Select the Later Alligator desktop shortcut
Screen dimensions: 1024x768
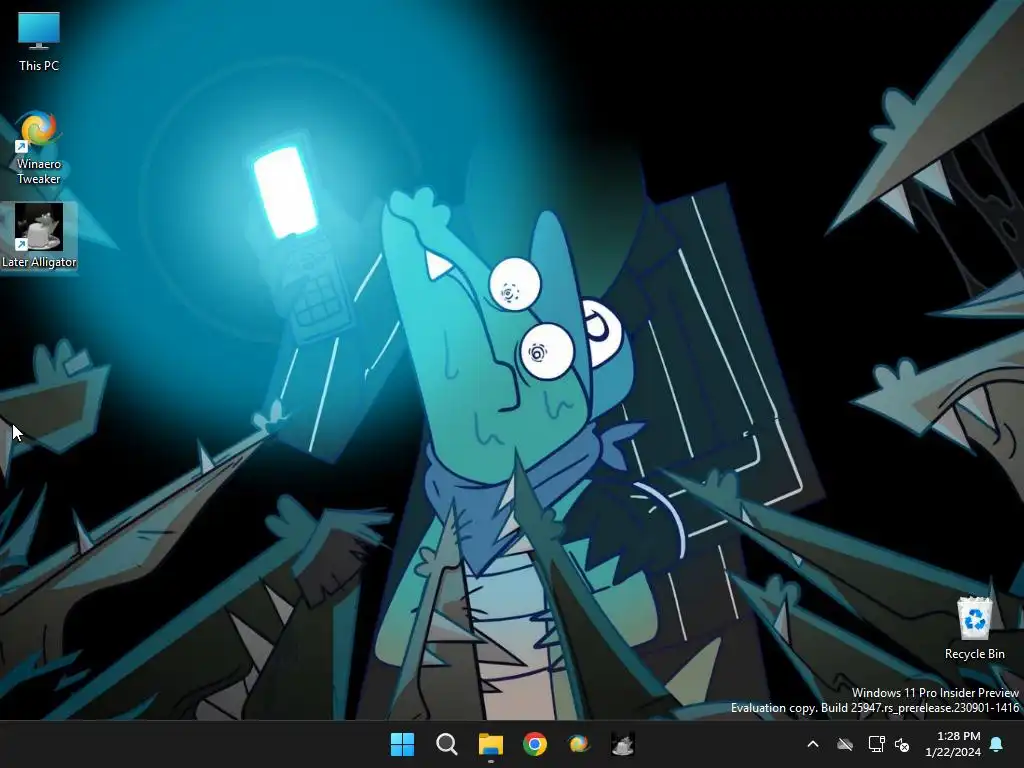coord(39,236)
